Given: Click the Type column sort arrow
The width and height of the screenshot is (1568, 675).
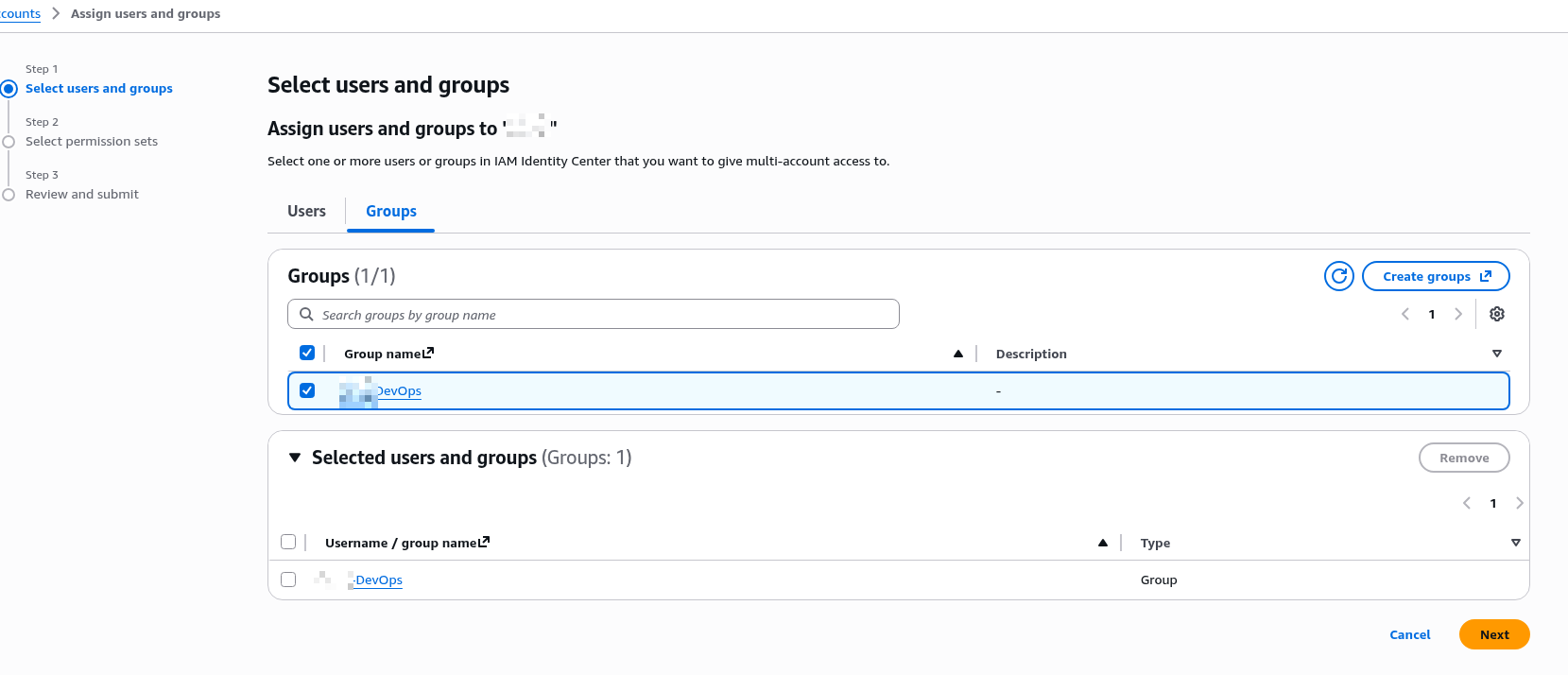Looking at the screenshot, I should point(1515,543).
